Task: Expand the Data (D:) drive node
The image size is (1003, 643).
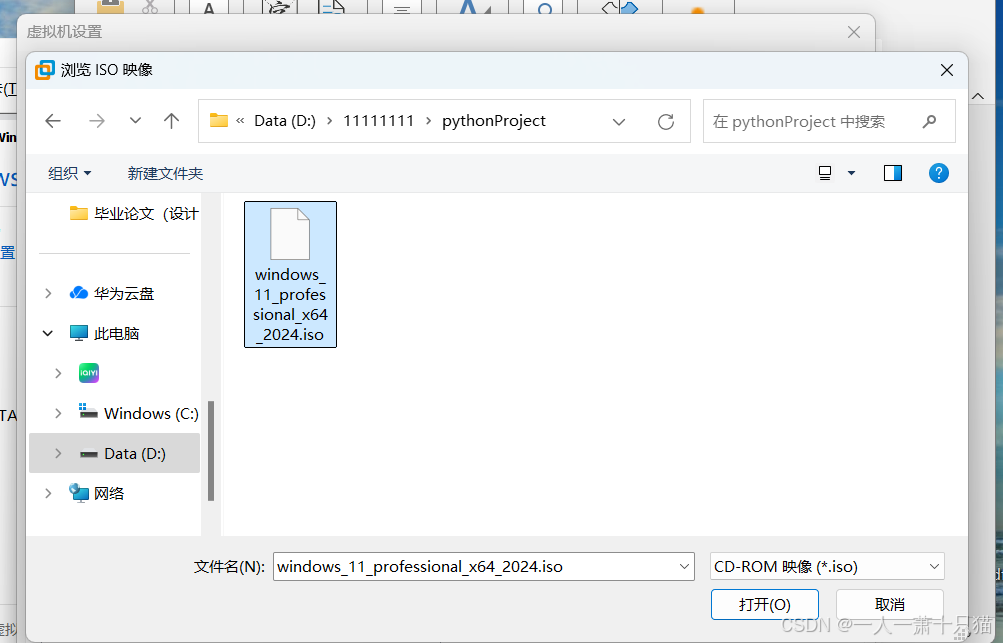Action: click(58, 453)
